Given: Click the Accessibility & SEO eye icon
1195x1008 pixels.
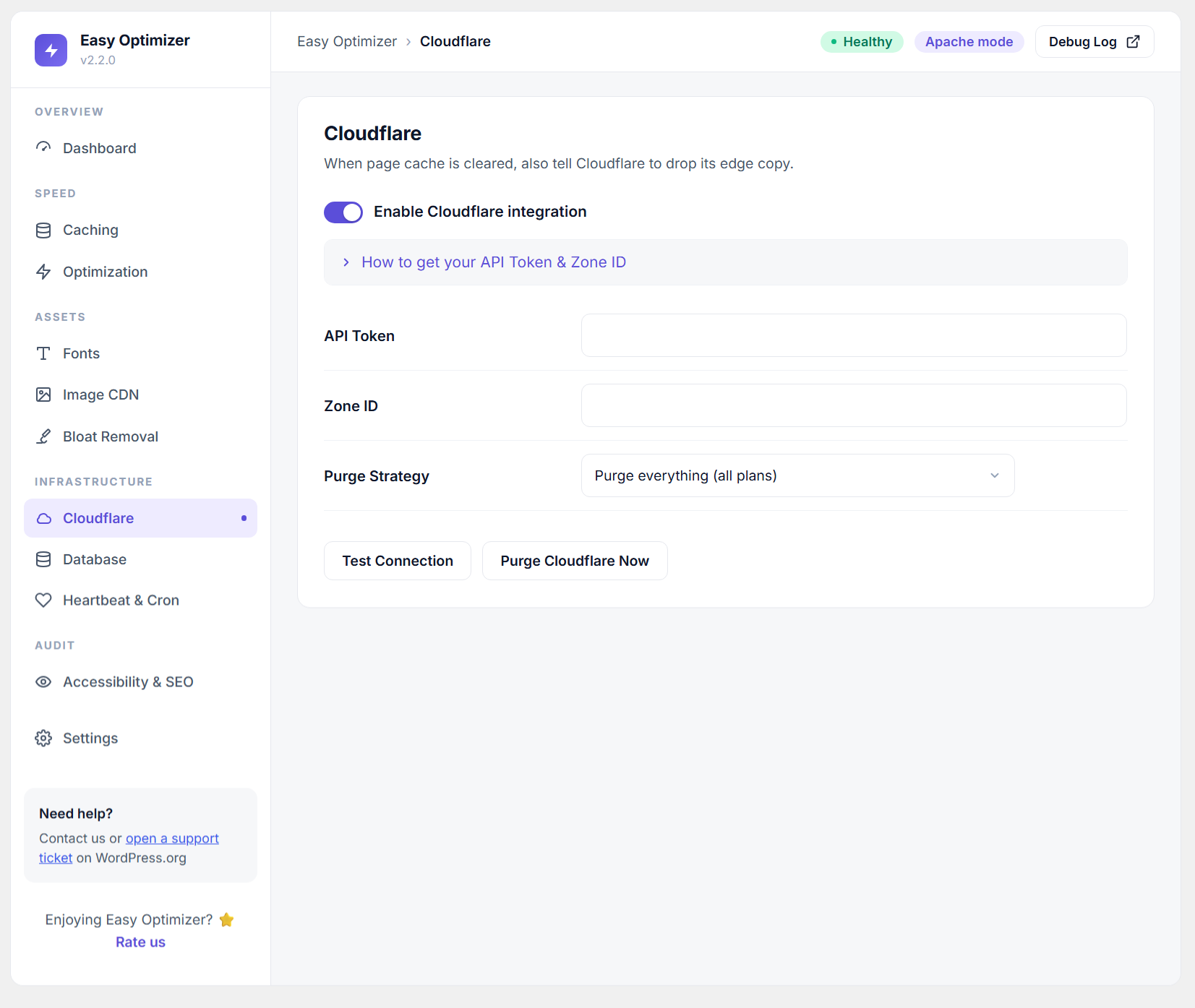Looking at the screenshot, I should pos(43,682).
